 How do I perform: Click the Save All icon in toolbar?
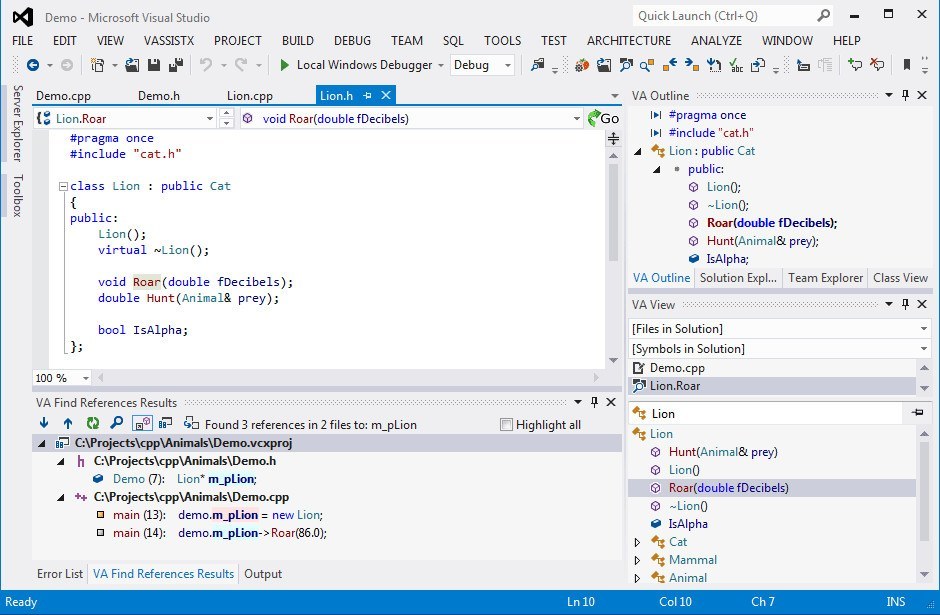pyautogui.click(x=174, y=66)
